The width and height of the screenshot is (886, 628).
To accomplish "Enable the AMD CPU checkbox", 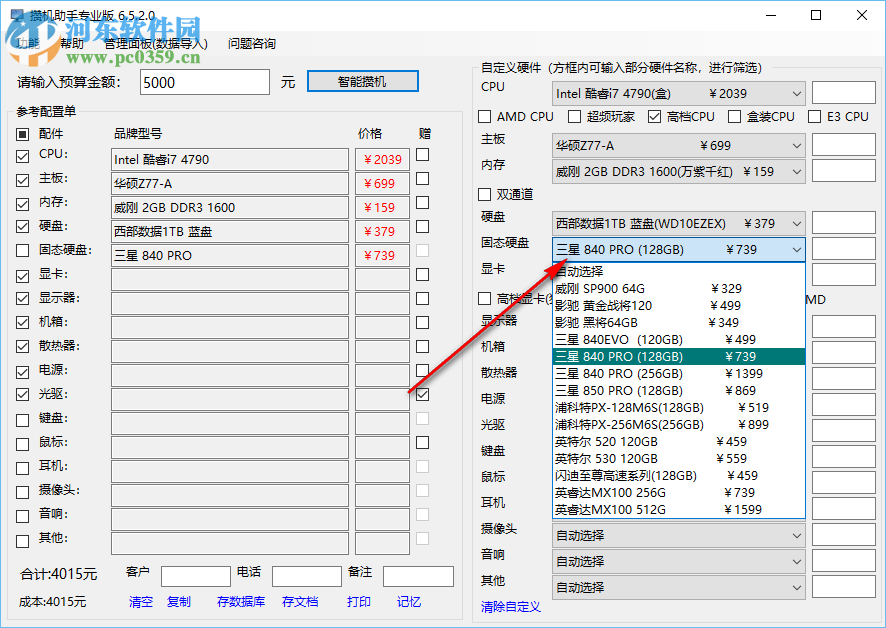I will click(x=487, y=116).
